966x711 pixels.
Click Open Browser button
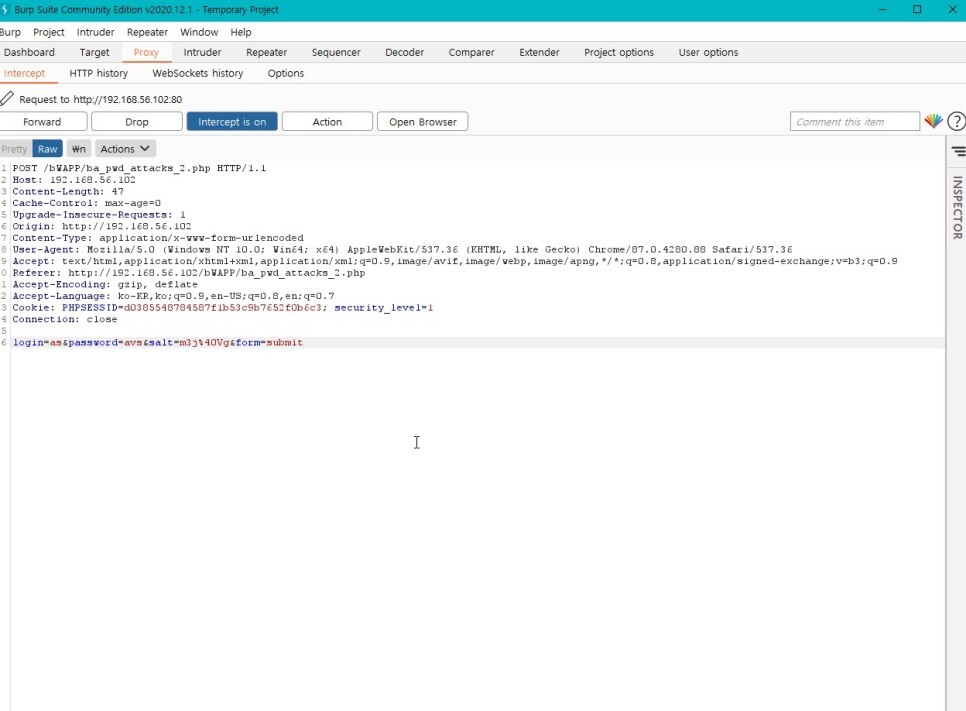click(423, 121)
